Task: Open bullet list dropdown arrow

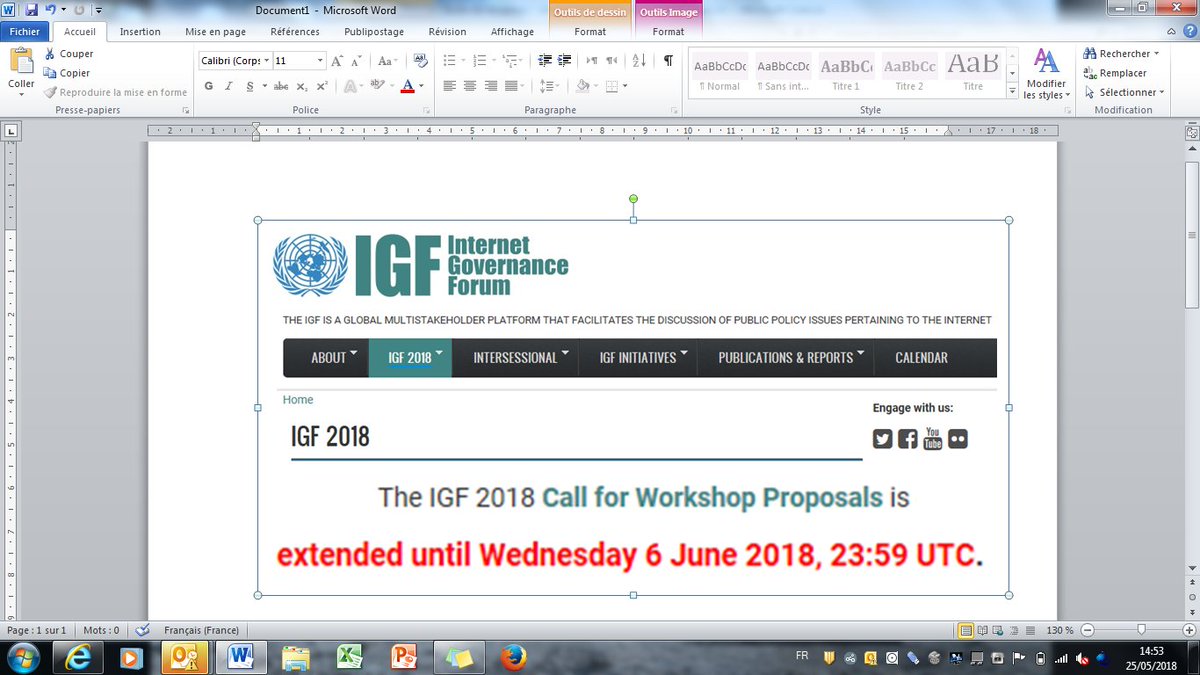Action: [461, 60]
